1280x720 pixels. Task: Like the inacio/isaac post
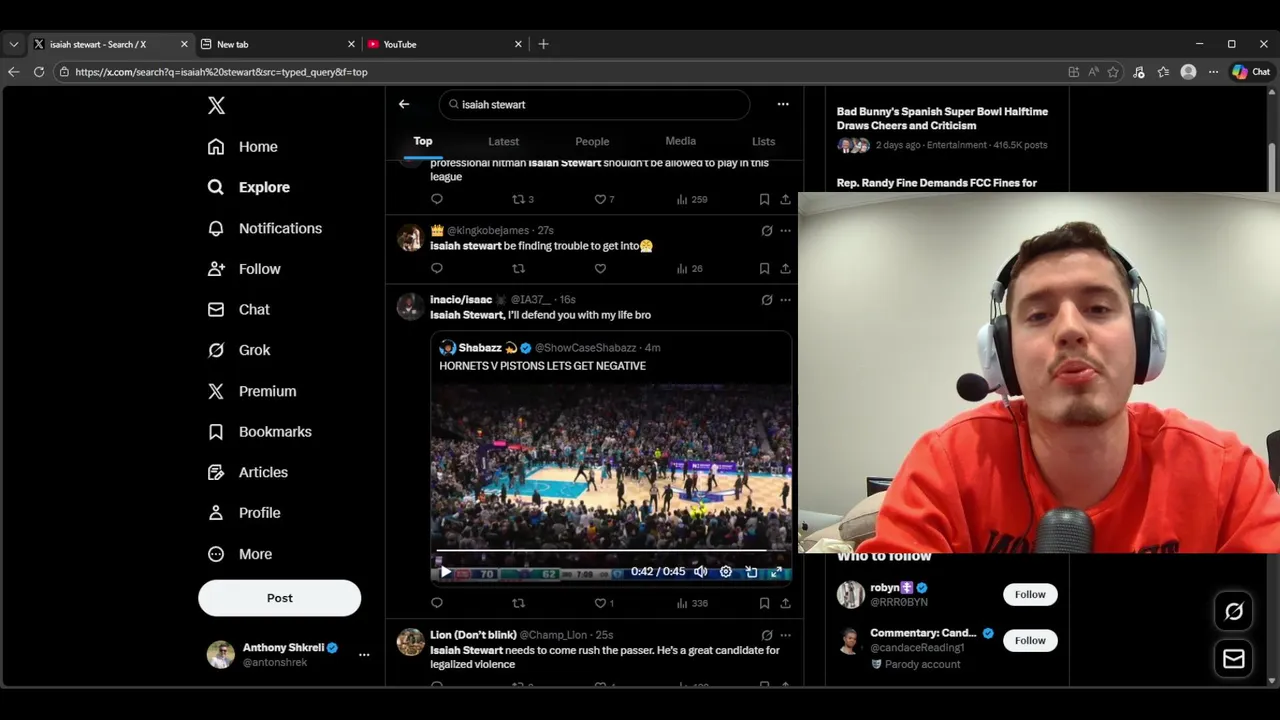click(x=604, y=603)
